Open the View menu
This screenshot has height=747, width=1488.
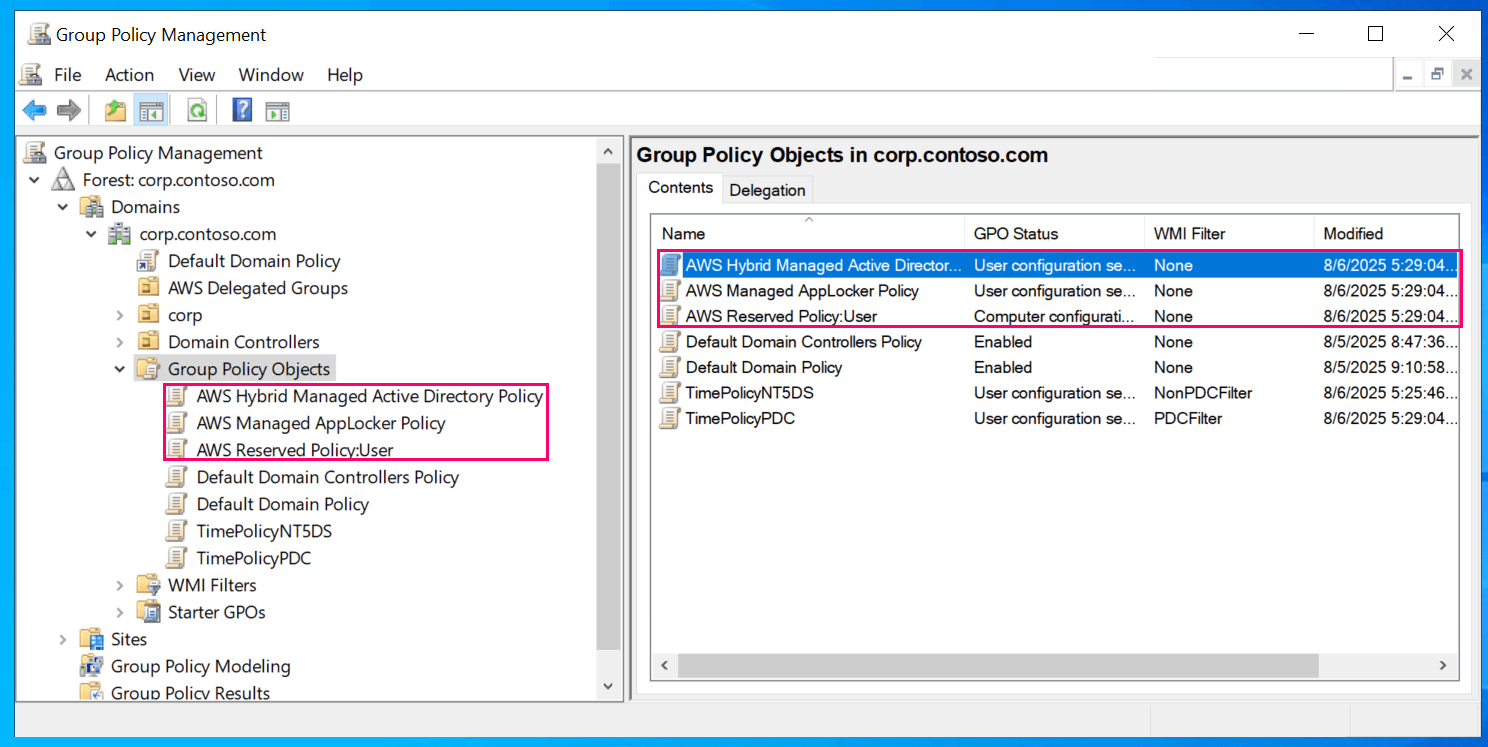197,75
